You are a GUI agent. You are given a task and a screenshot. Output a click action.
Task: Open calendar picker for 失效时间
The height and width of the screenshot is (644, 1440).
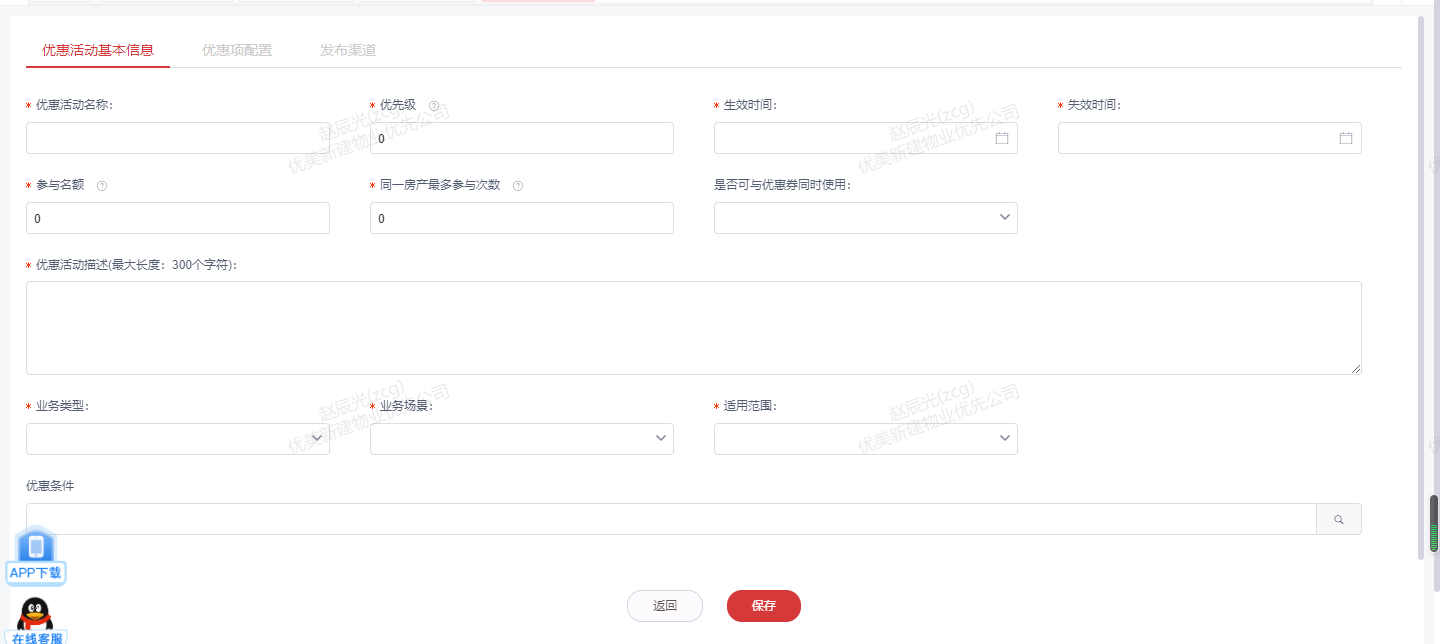1346,138
